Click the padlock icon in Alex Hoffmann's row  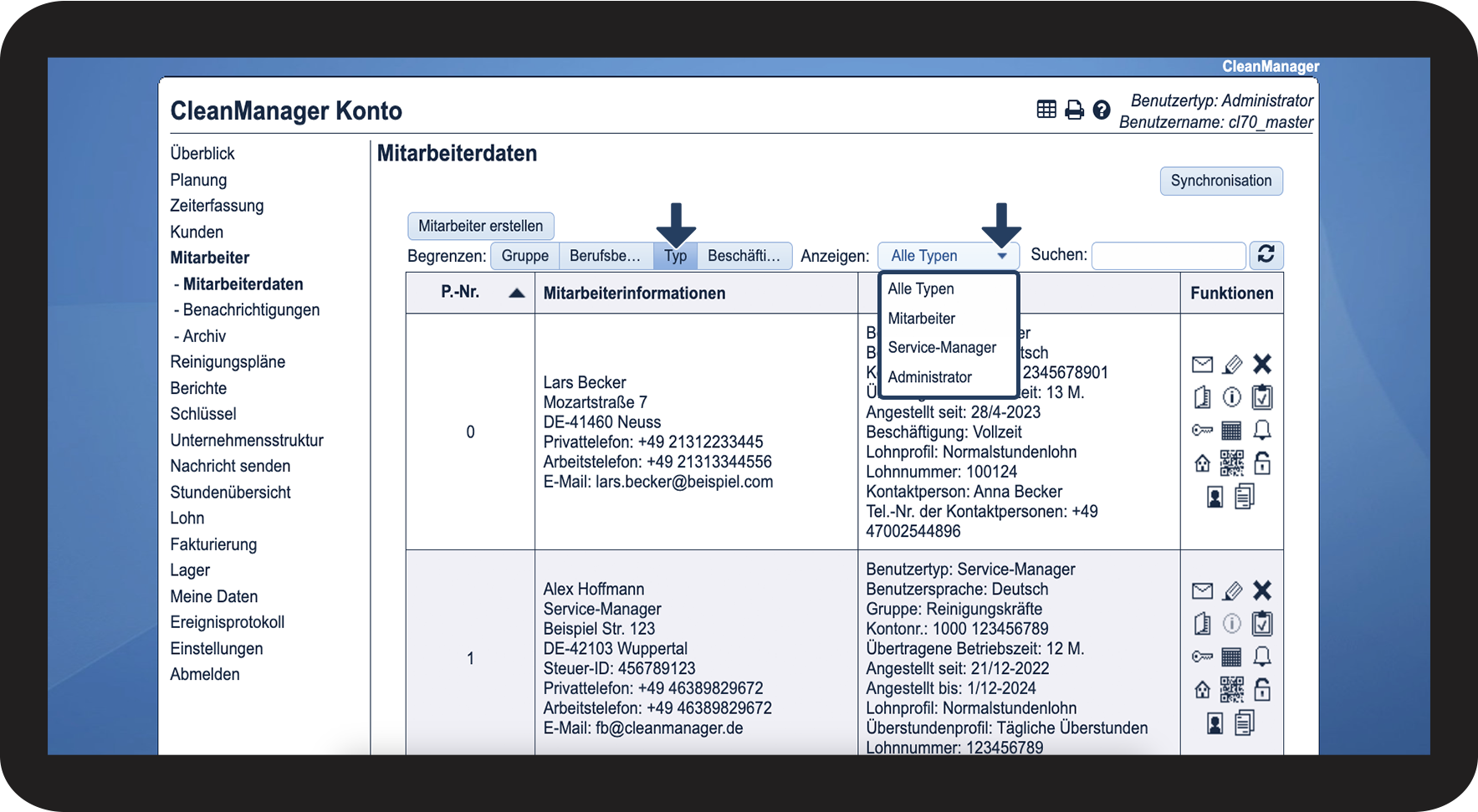1262,689
